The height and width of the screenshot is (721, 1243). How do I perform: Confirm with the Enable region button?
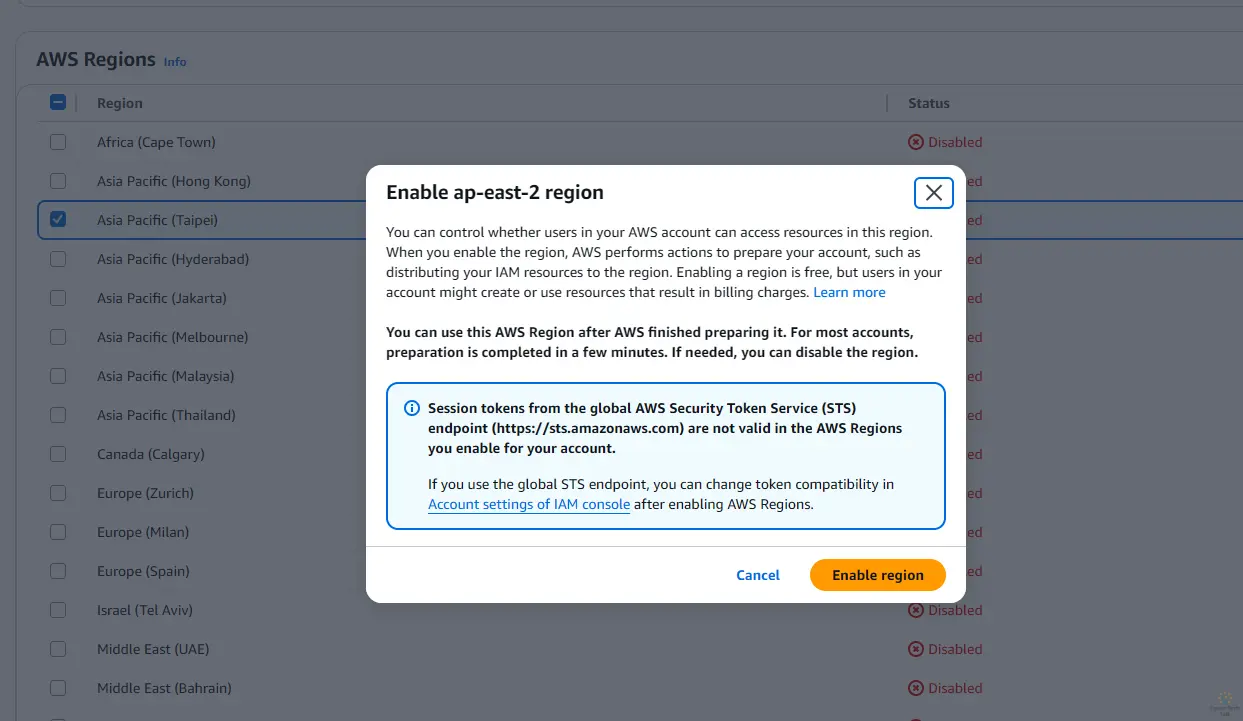point(878,575)
